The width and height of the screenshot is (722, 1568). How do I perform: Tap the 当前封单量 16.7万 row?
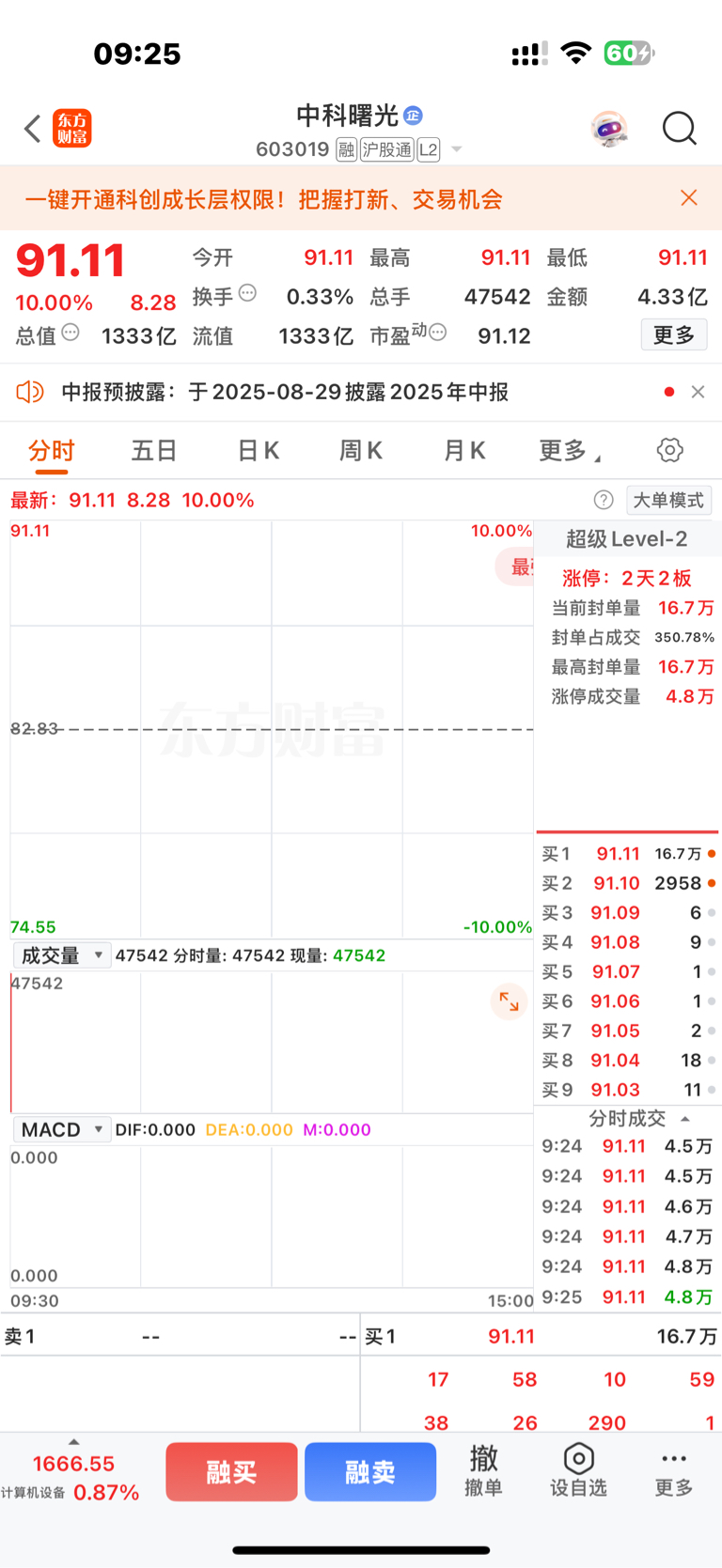(633, 608)
